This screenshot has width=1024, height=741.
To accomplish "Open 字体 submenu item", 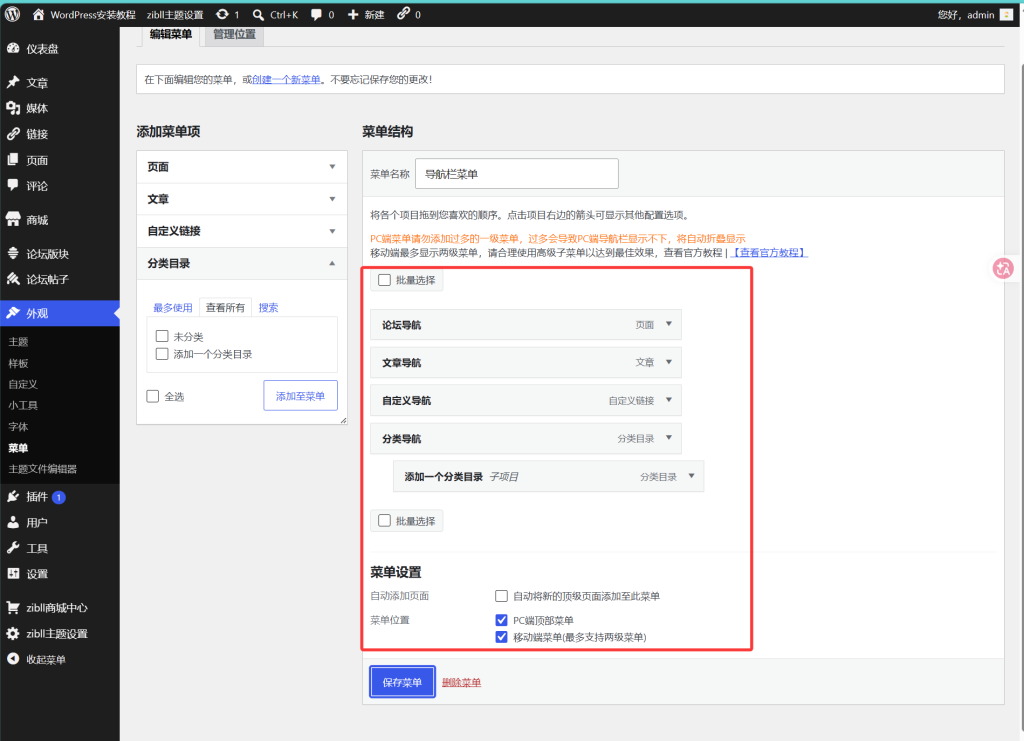I will pos(18,426).
